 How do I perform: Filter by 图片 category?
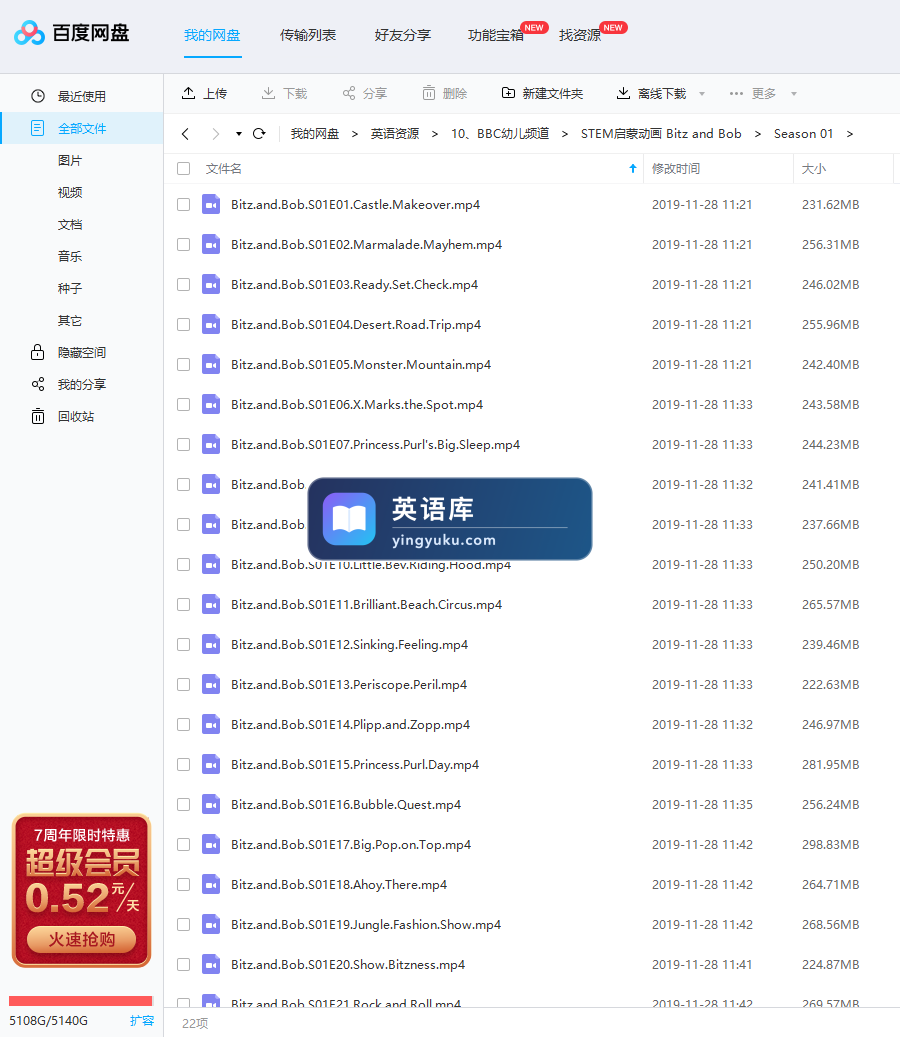(70, 160)
